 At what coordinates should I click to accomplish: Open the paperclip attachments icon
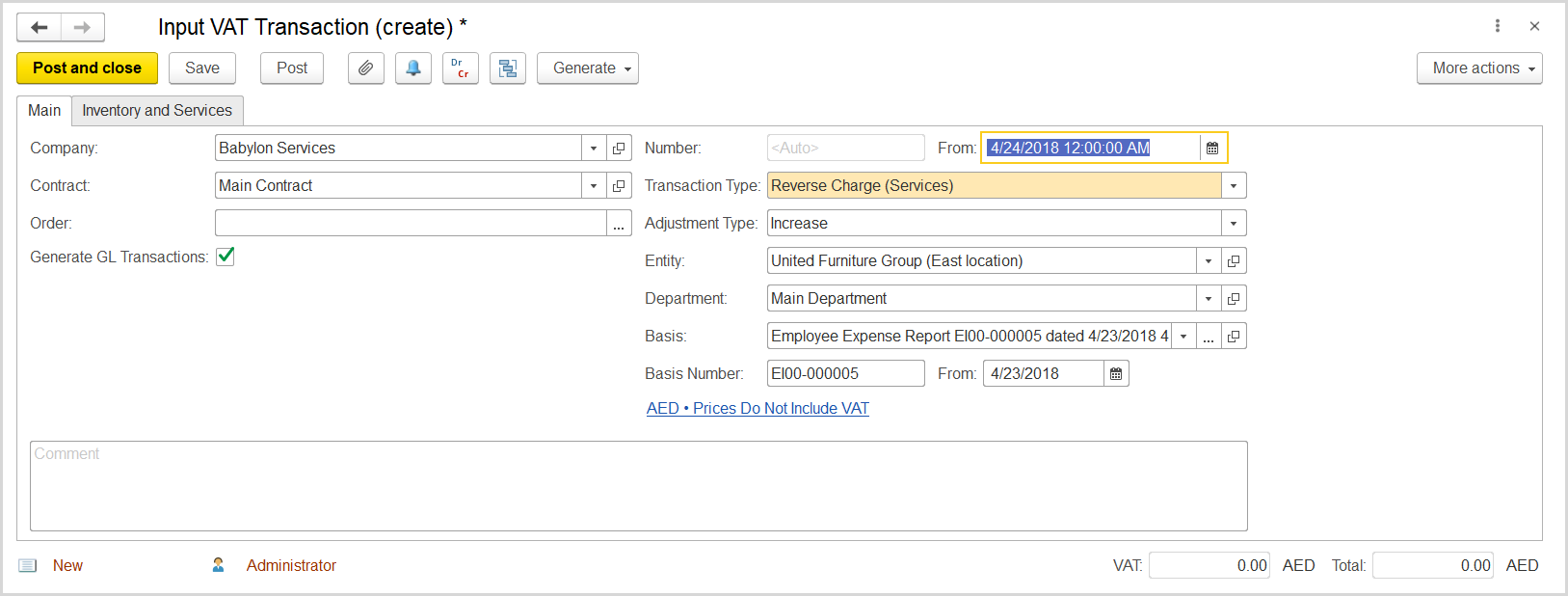tap(366, 68)
